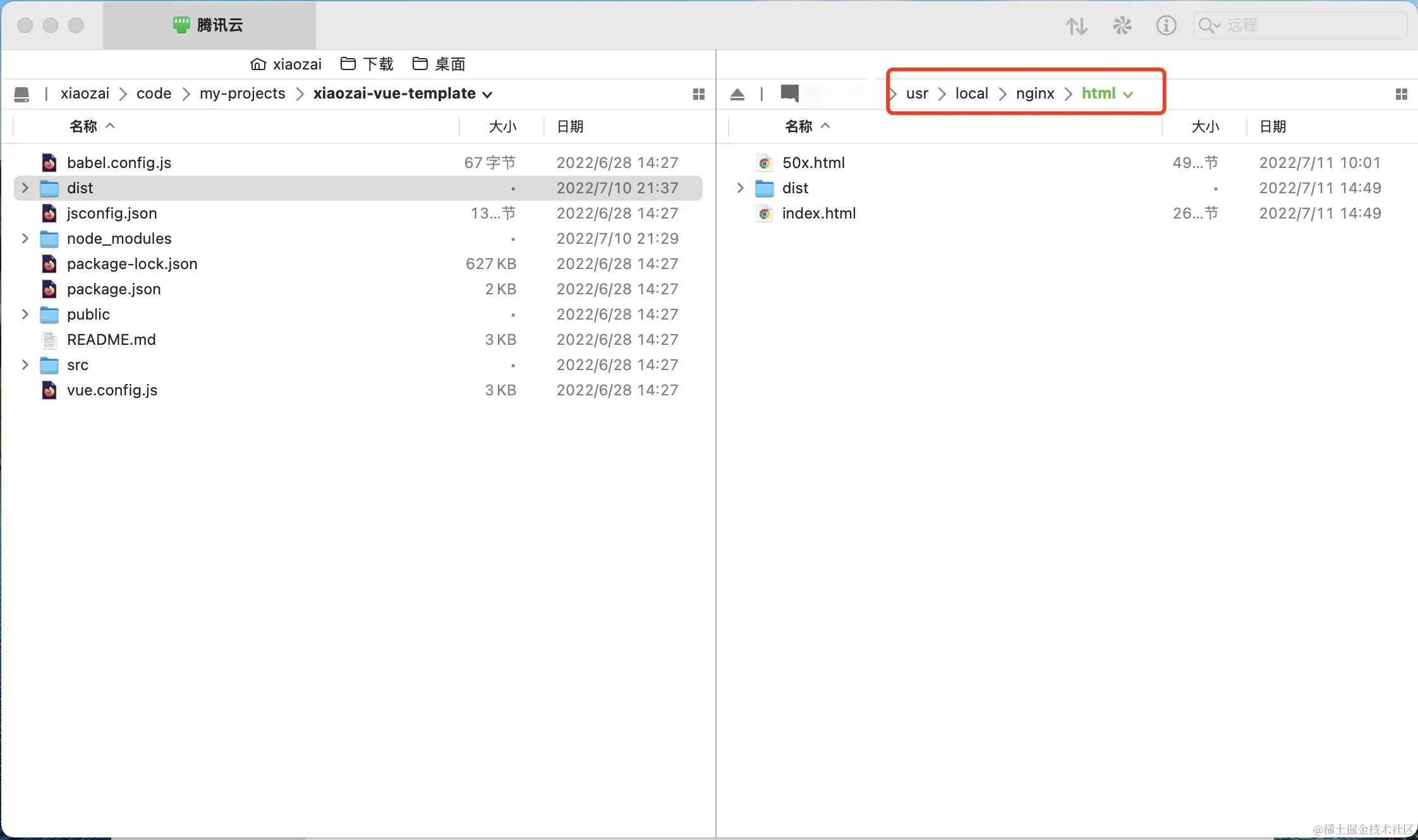
Task: Select the 腾讯云 tab
Action: coord(209,25)
